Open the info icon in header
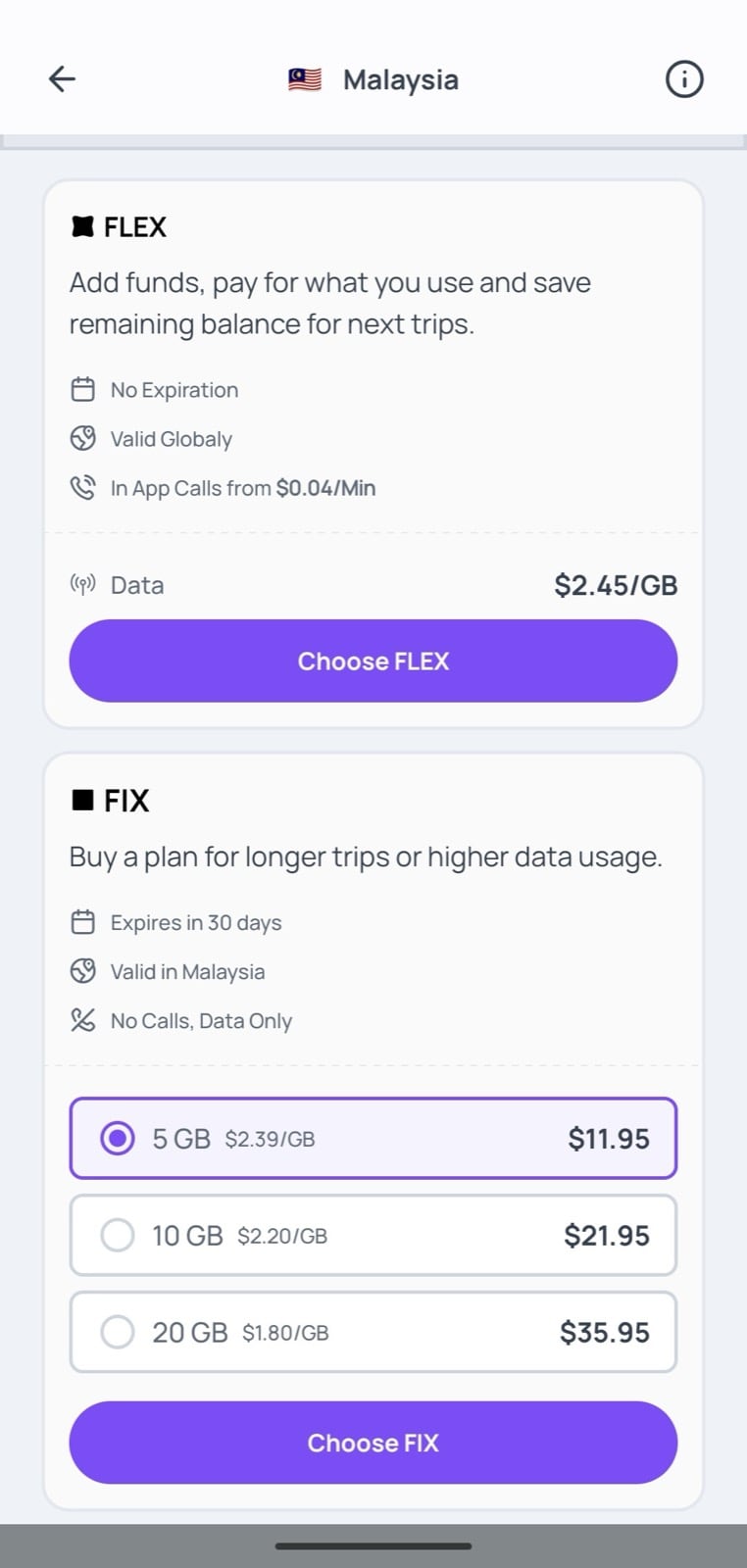Viewport: 747px width, 1568px height. (x=684, y=79)
